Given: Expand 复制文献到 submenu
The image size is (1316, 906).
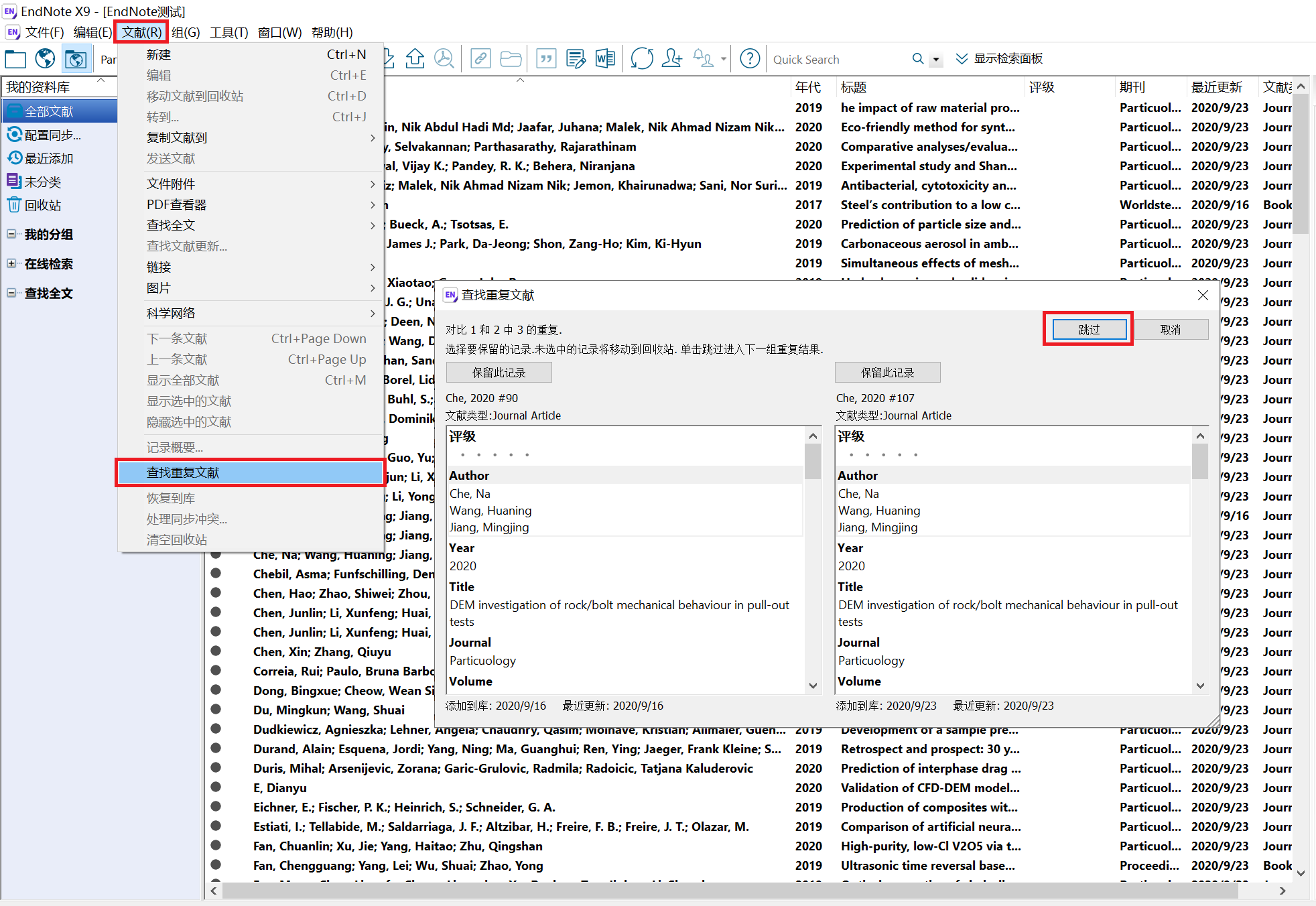Looking at the screenshot, I should [251, 138].
